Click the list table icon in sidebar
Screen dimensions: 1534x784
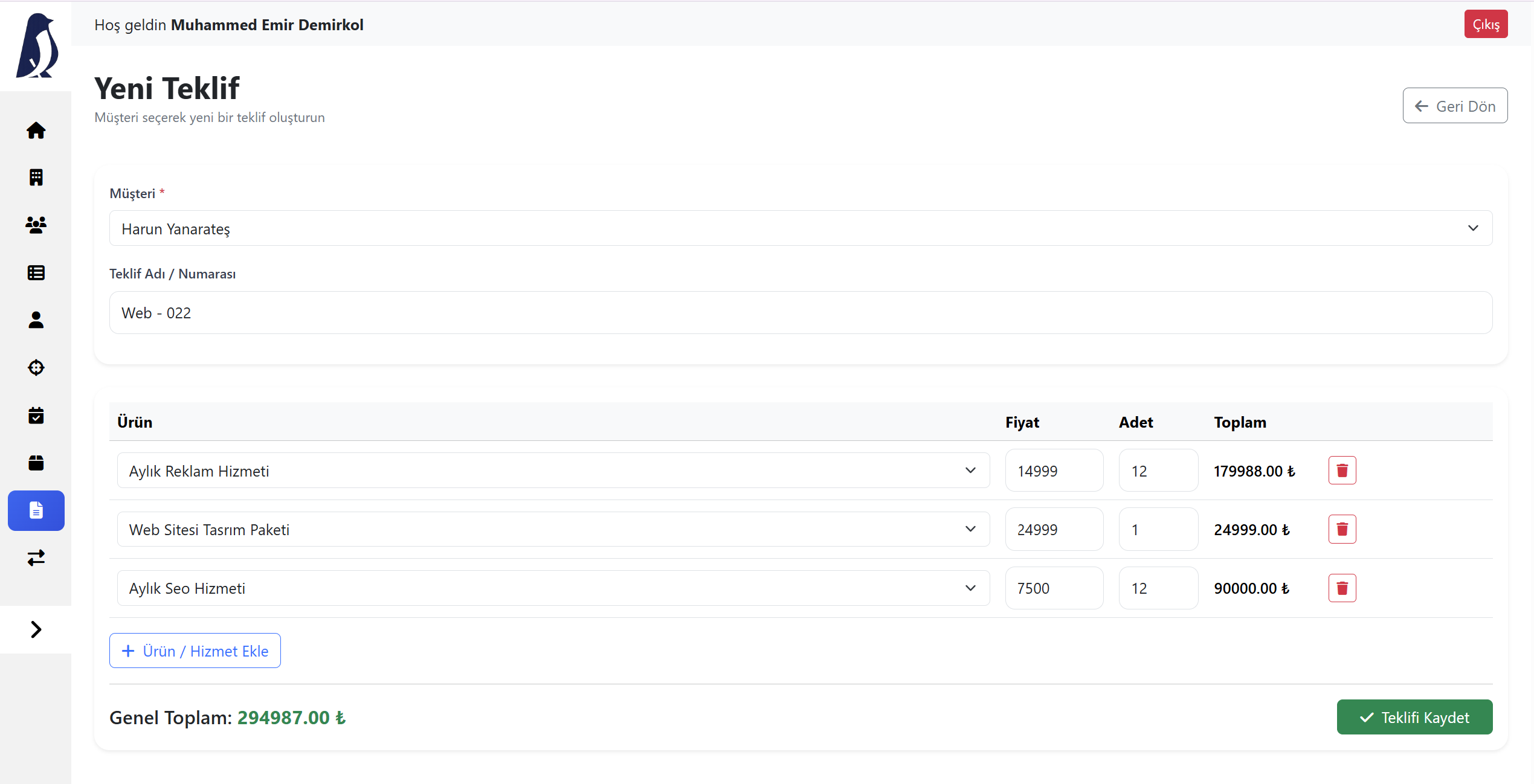point(36,272)
